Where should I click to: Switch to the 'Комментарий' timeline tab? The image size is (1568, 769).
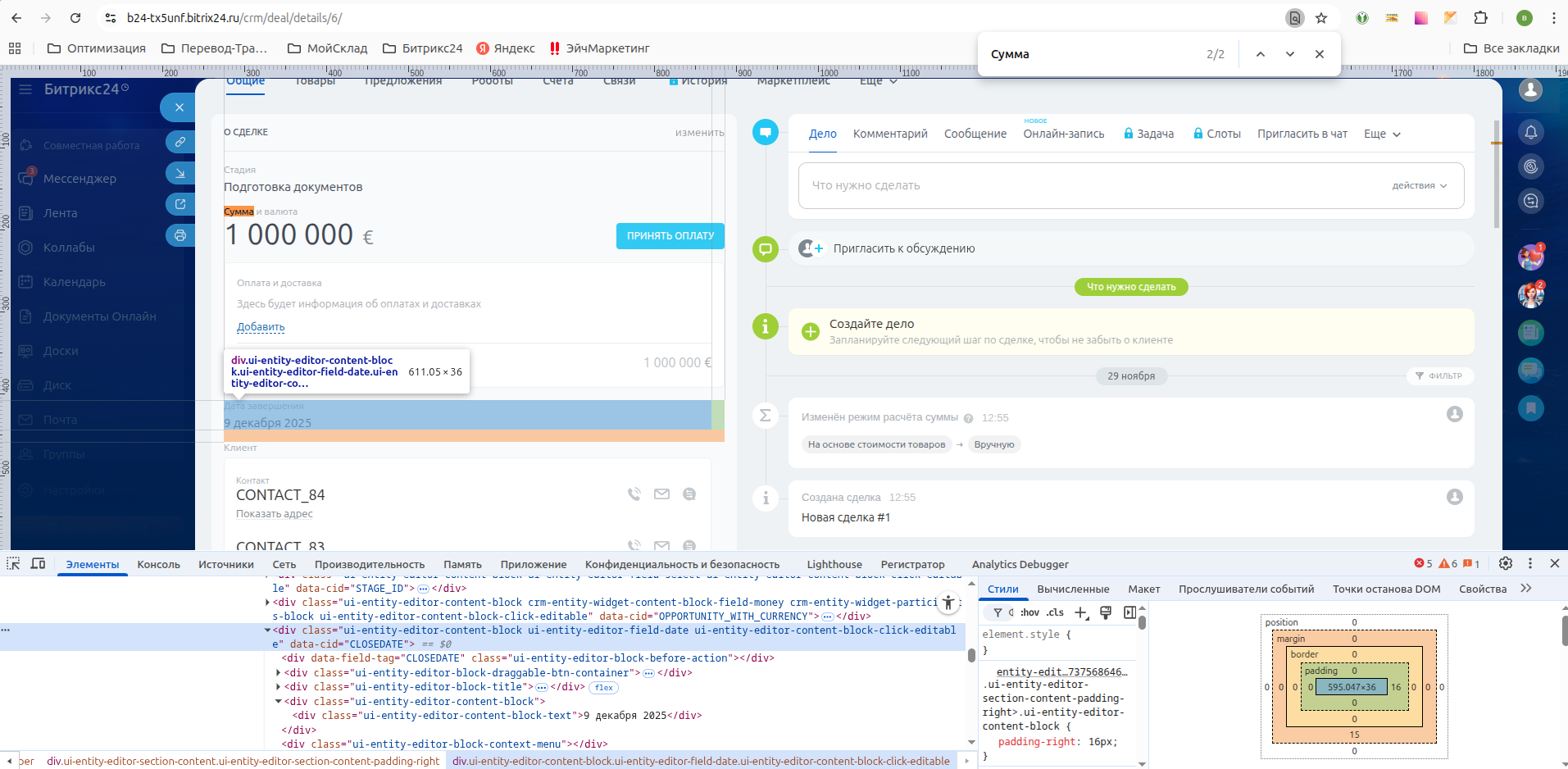[890, 134]
